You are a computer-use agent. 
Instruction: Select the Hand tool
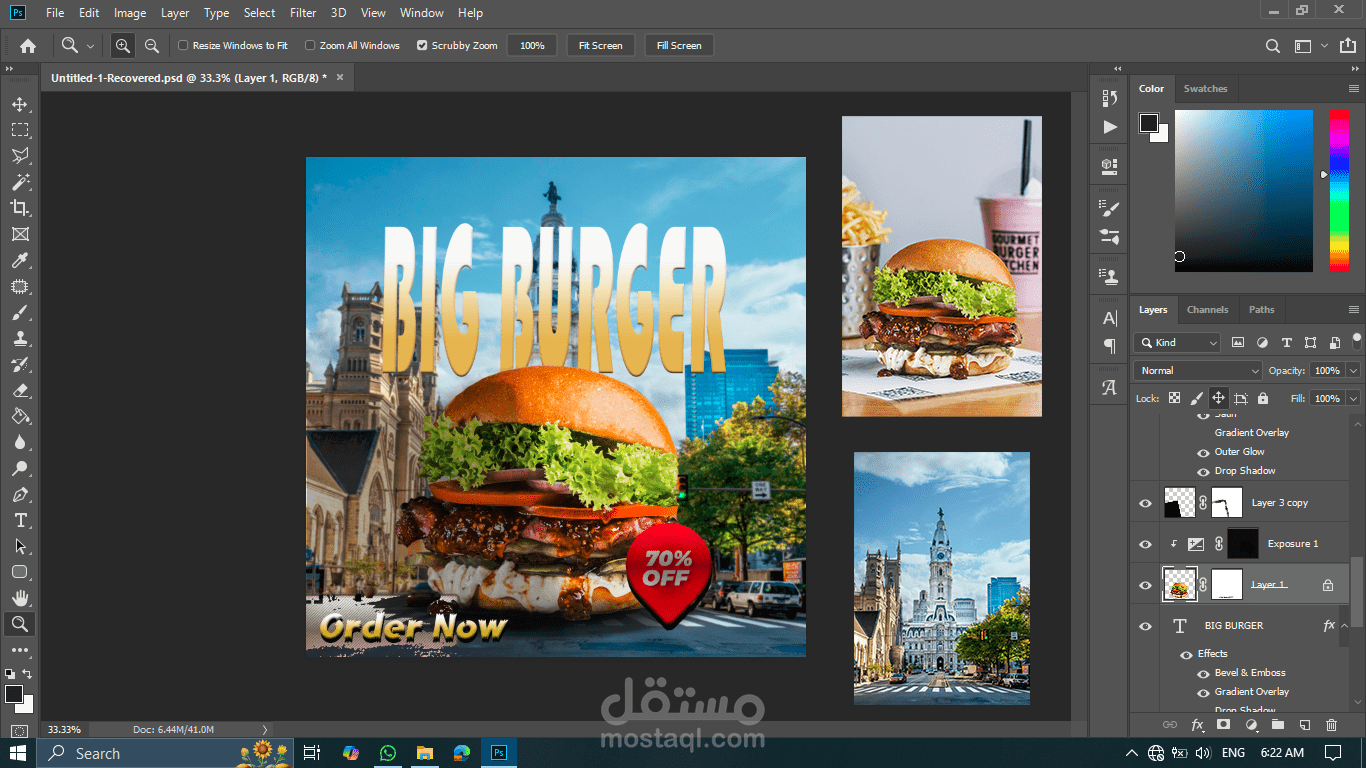point(20,598)
